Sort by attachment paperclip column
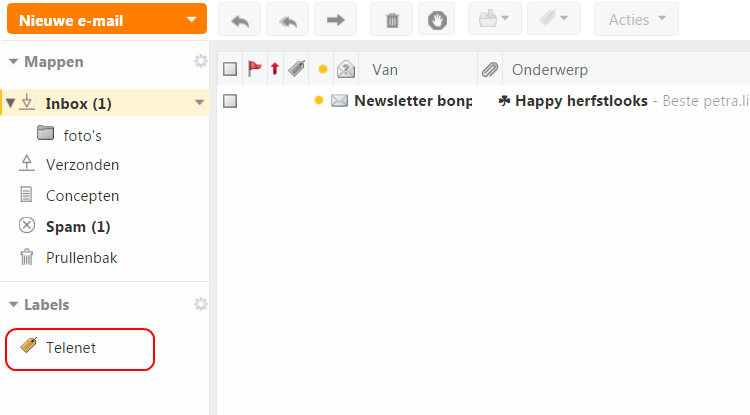Screen dimensions: 750x415 click(x=490, y=69)
